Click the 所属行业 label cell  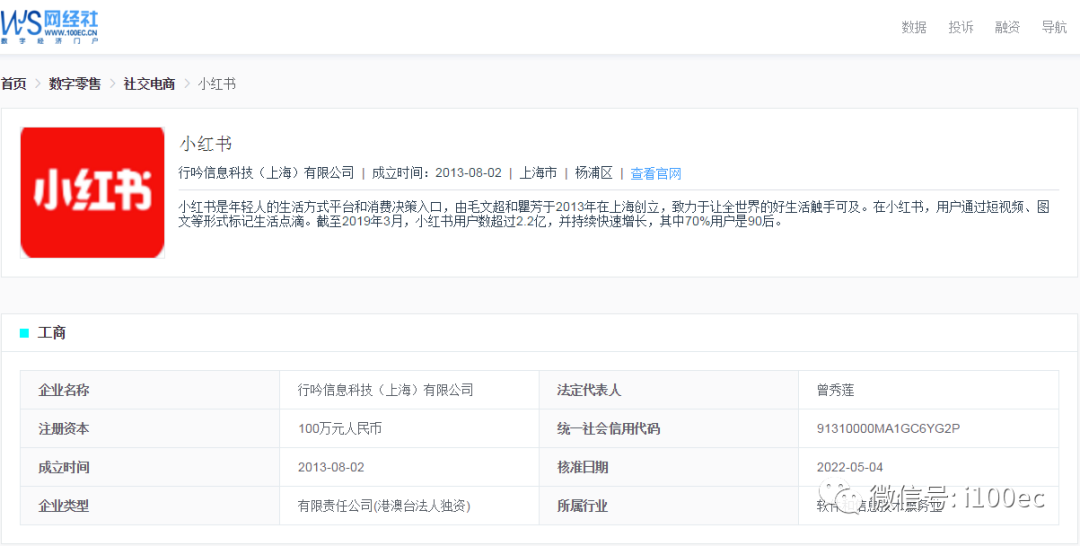[x=669, y=505]
